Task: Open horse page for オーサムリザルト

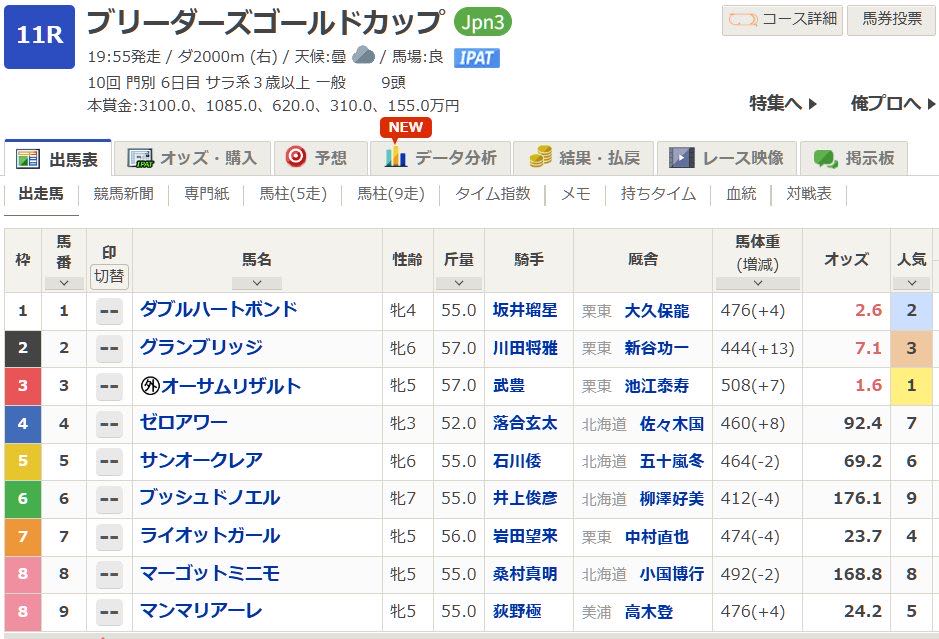Action: (x=231, y=386)
